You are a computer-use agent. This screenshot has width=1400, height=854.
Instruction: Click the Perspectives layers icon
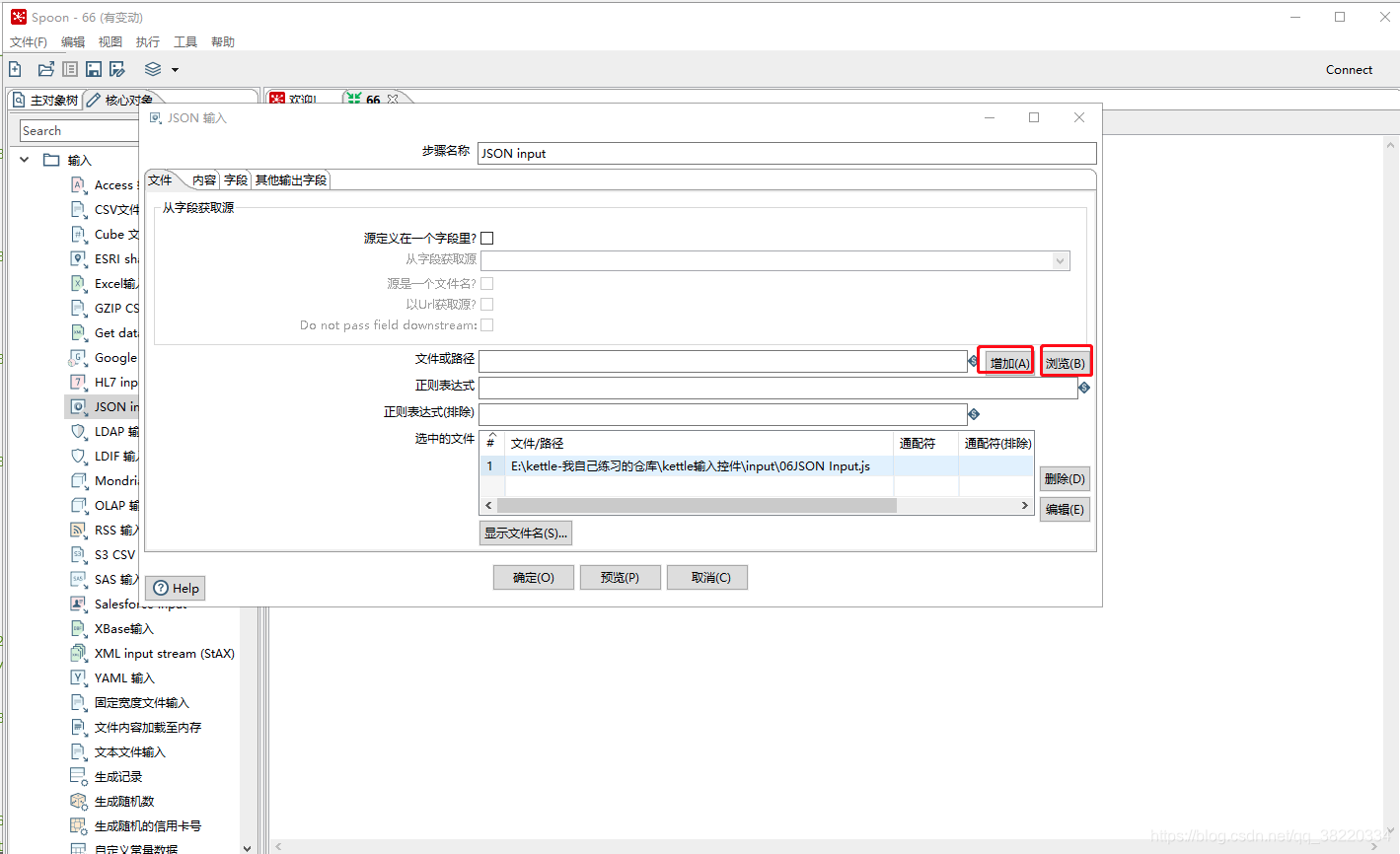click(x=153, y=69)
